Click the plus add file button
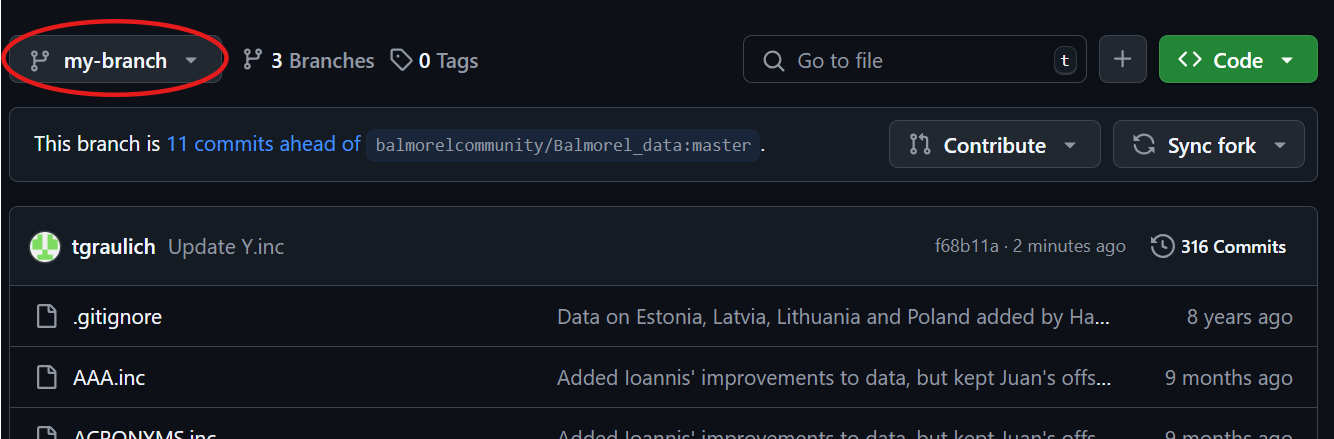This screenshot has height=439, width=1334. [x=1123, y=60]
